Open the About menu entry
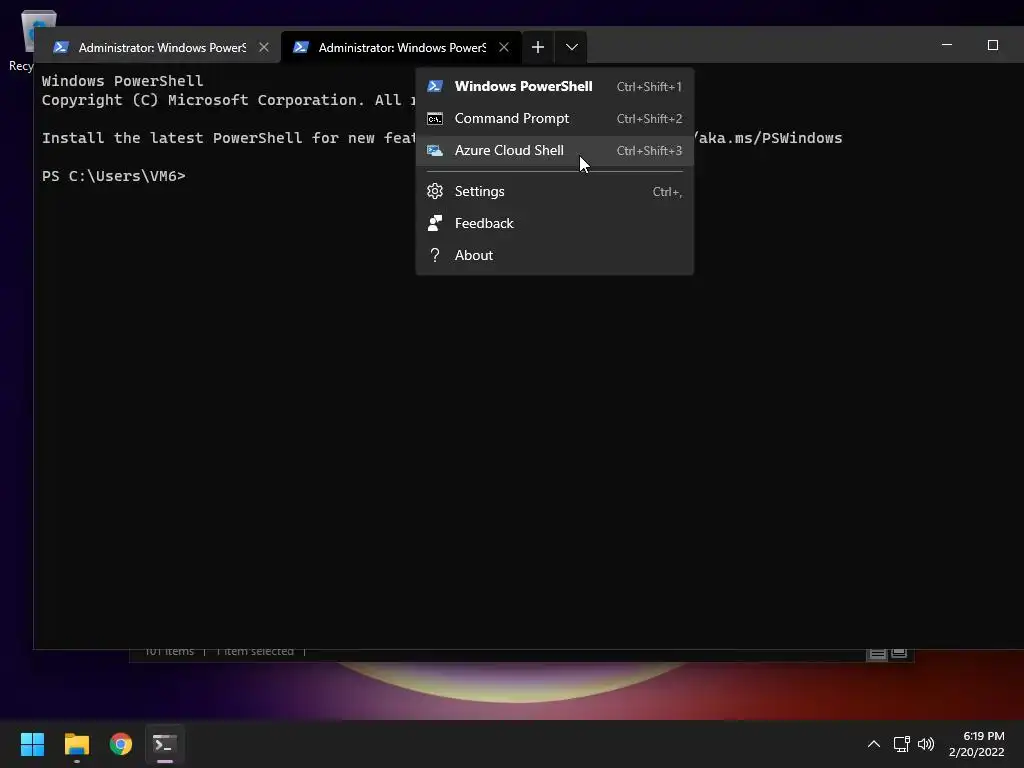This screenshot has width=1024, height=768. click(554, 255)
